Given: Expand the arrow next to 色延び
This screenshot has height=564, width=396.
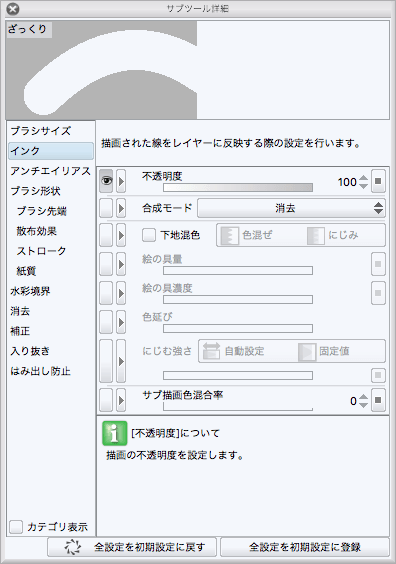Looking at the screenshot, I should [x=121, y=322].
